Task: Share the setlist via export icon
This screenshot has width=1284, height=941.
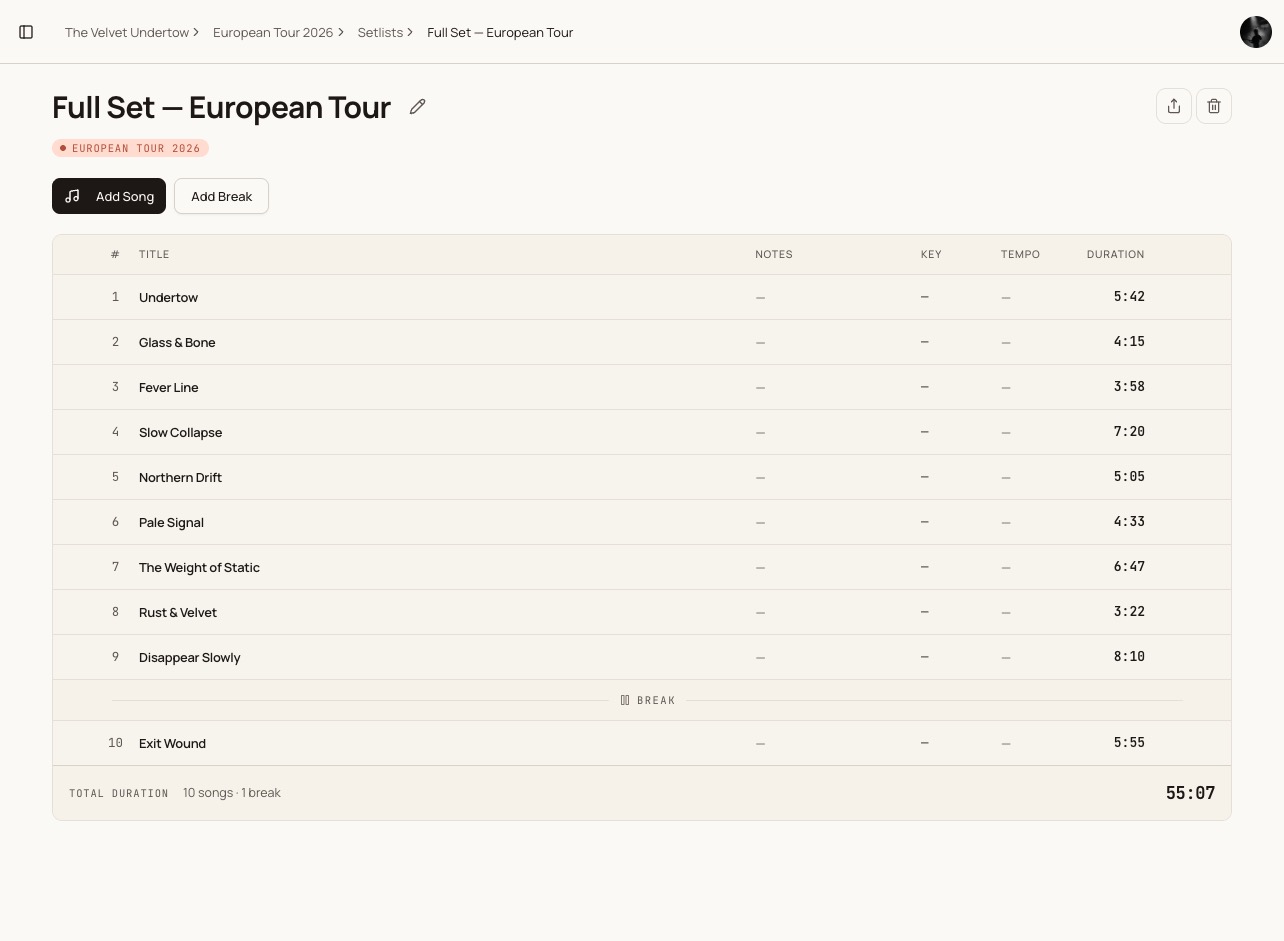Action: coord(1174,106)
